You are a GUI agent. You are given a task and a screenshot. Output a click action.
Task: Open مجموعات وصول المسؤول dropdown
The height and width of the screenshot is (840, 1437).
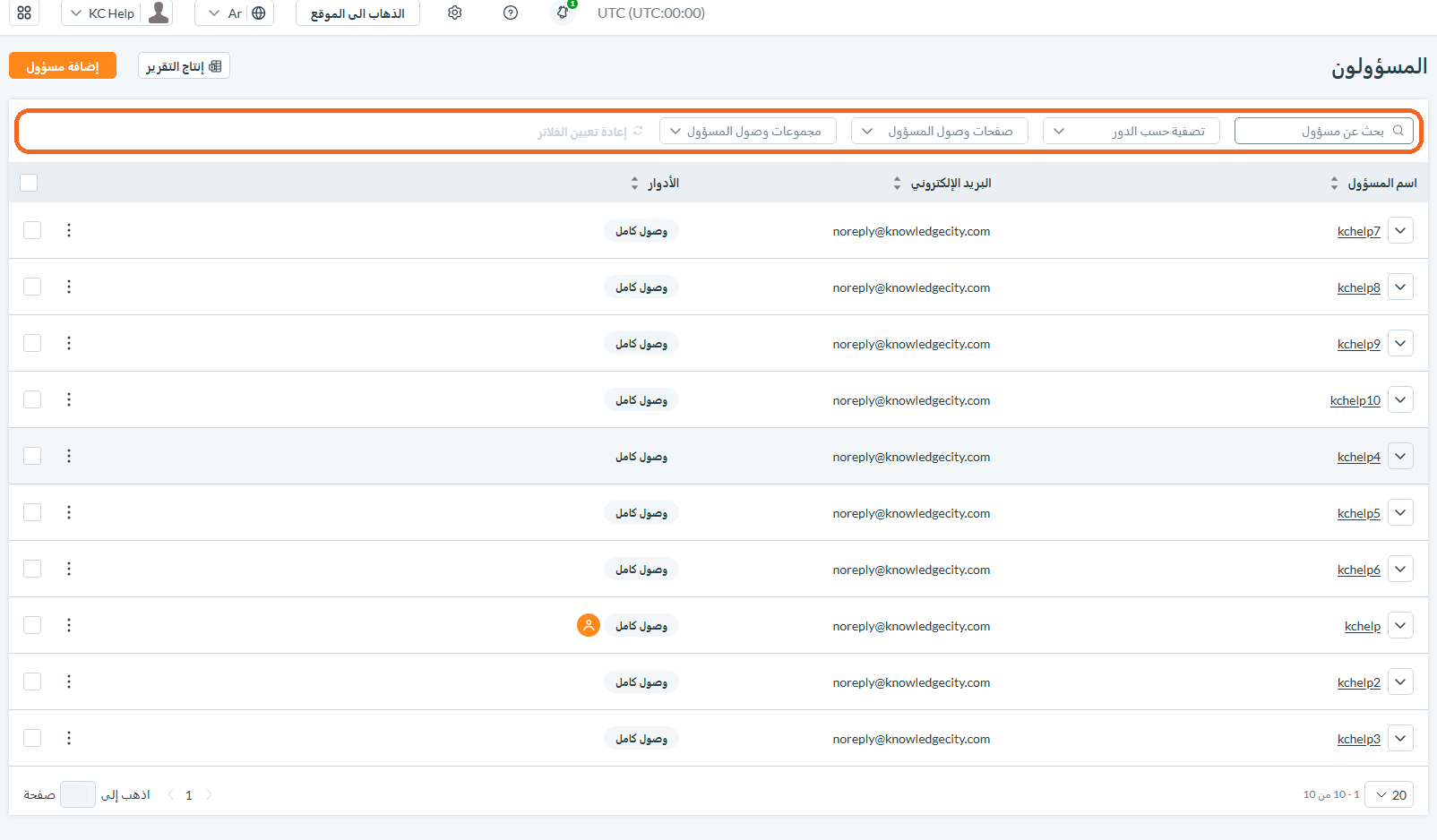tap(748, 131)
